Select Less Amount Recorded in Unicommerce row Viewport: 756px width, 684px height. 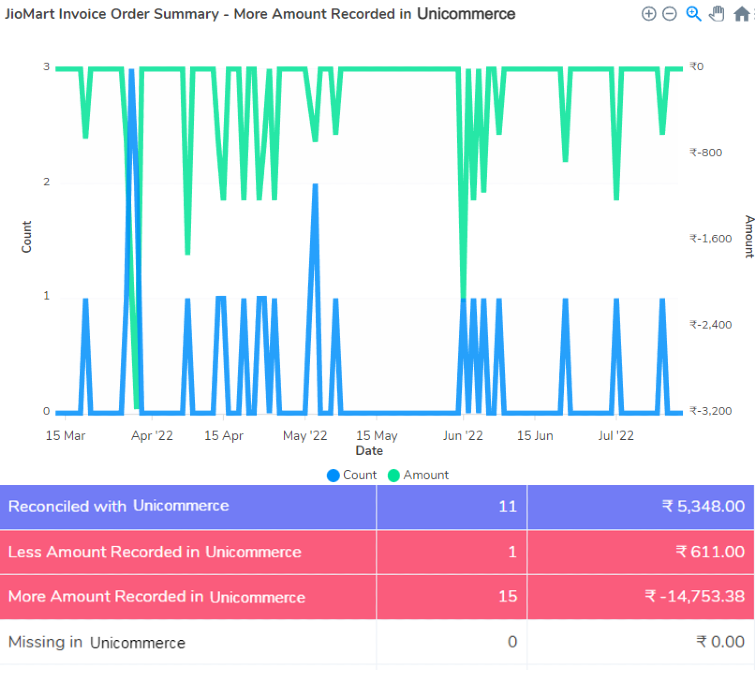(377, 552)
